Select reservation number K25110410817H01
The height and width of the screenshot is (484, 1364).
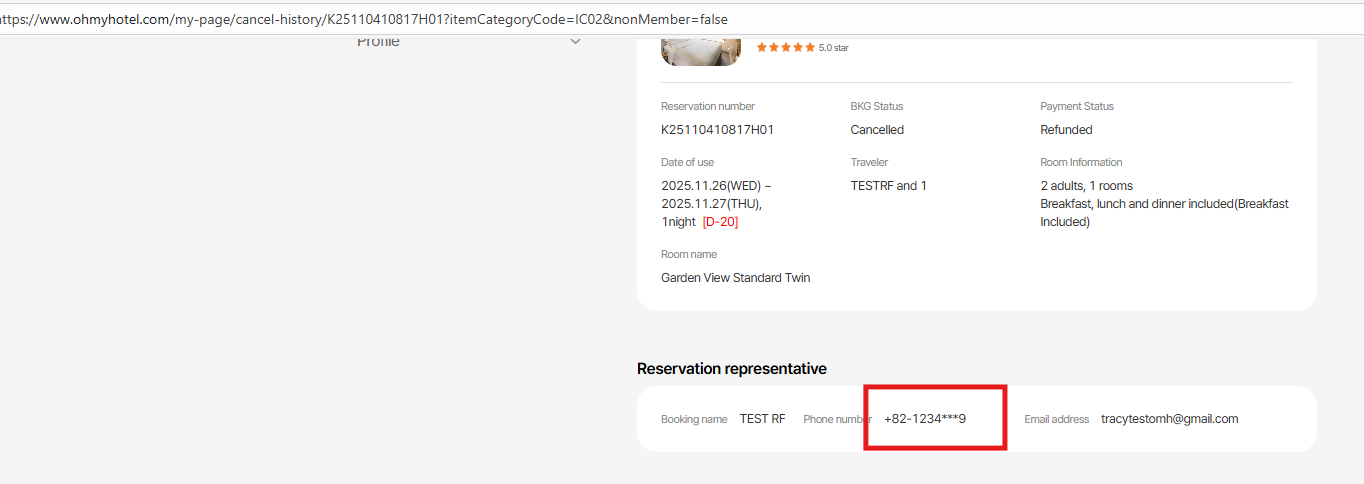coord(717,130)
